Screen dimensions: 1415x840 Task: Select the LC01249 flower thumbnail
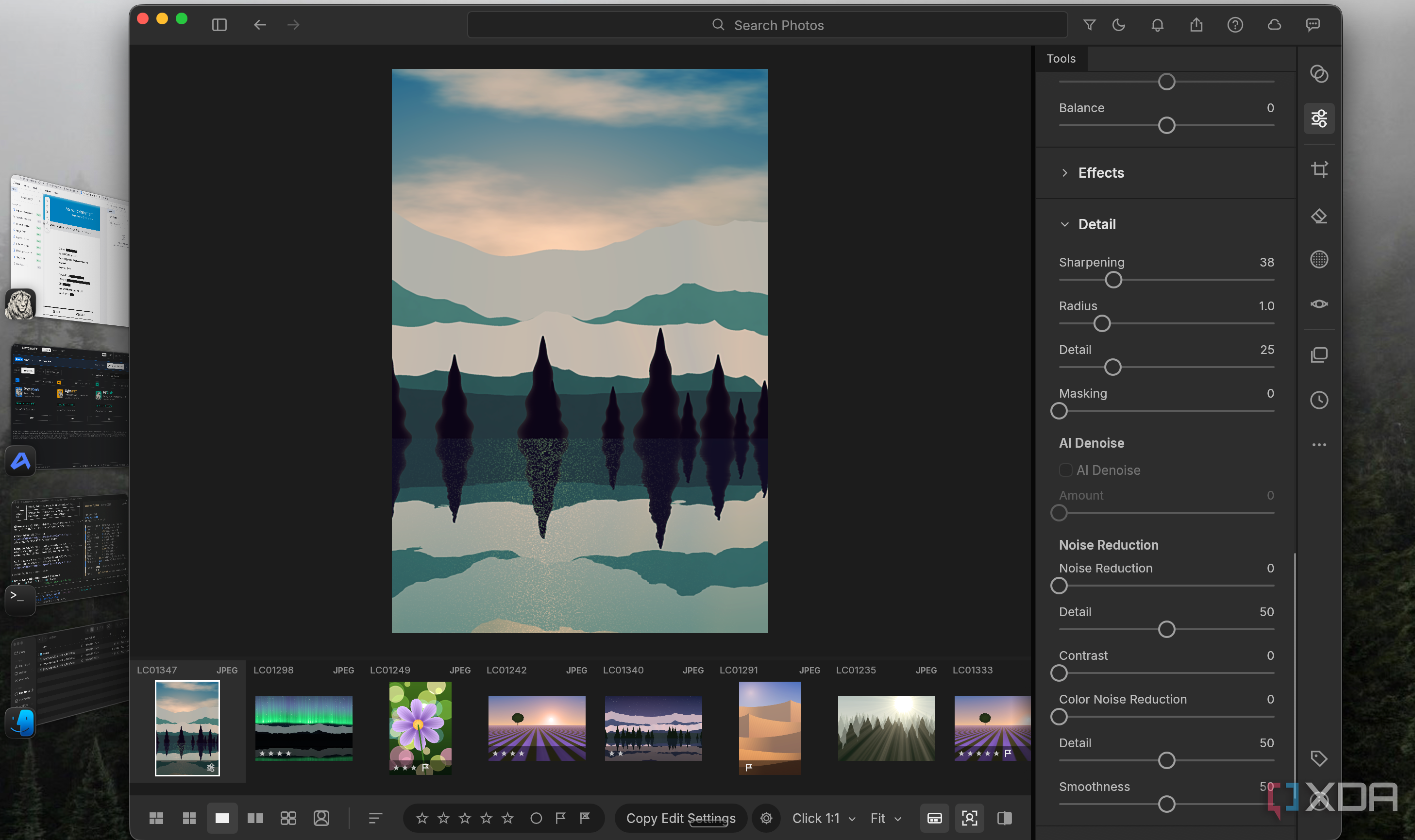tap(420, 728)
